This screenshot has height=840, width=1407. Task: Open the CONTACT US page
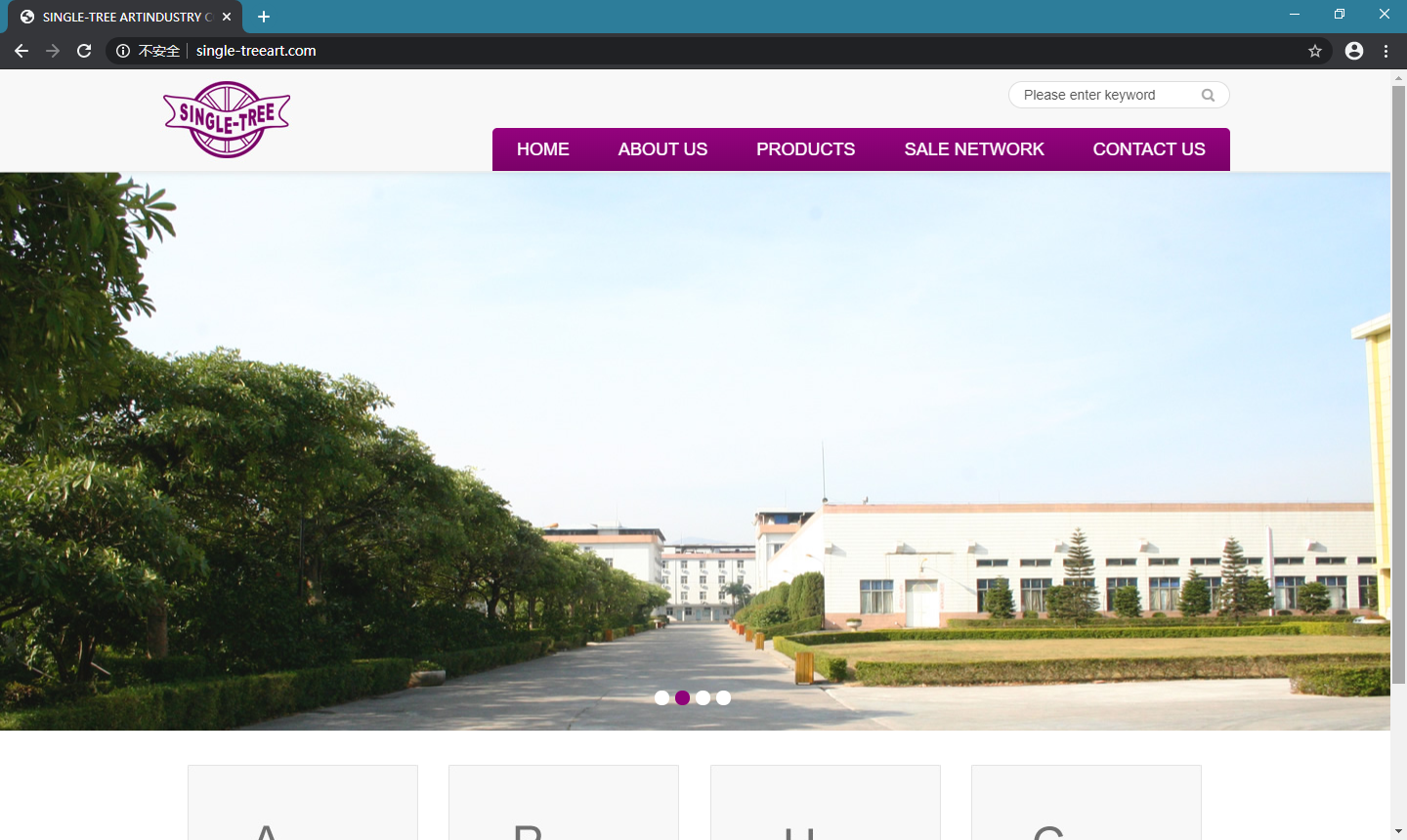[x=1149, y=149]
